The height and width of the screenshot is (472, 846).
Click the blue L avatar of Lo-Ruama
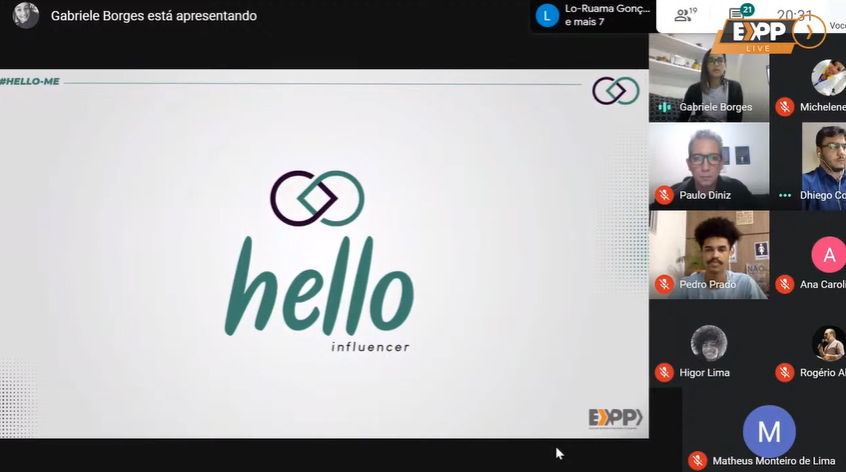point(547,16)
